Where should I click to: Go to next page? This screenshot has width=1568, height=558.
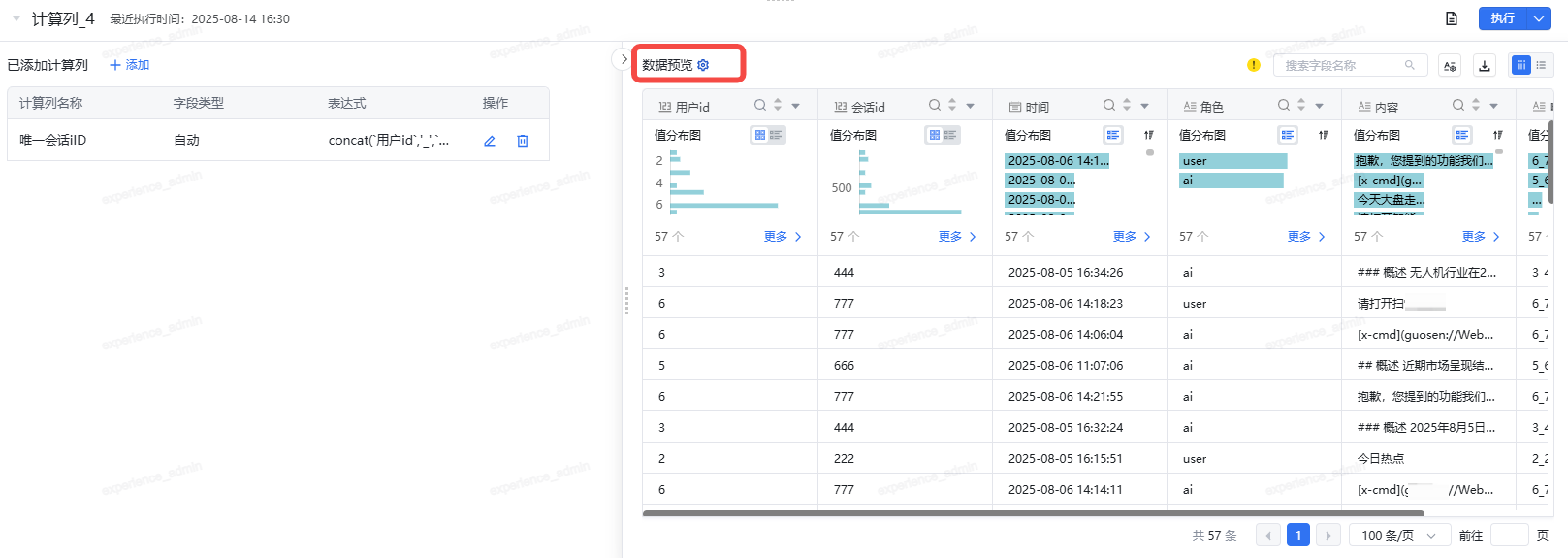(1328, 535)
